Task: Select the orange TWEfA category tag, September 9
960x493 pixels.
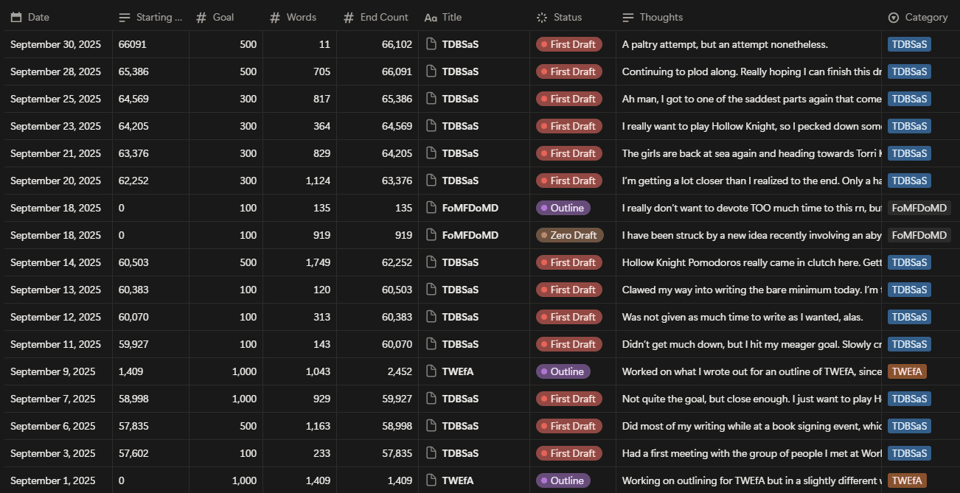Action: coord(907,371)
